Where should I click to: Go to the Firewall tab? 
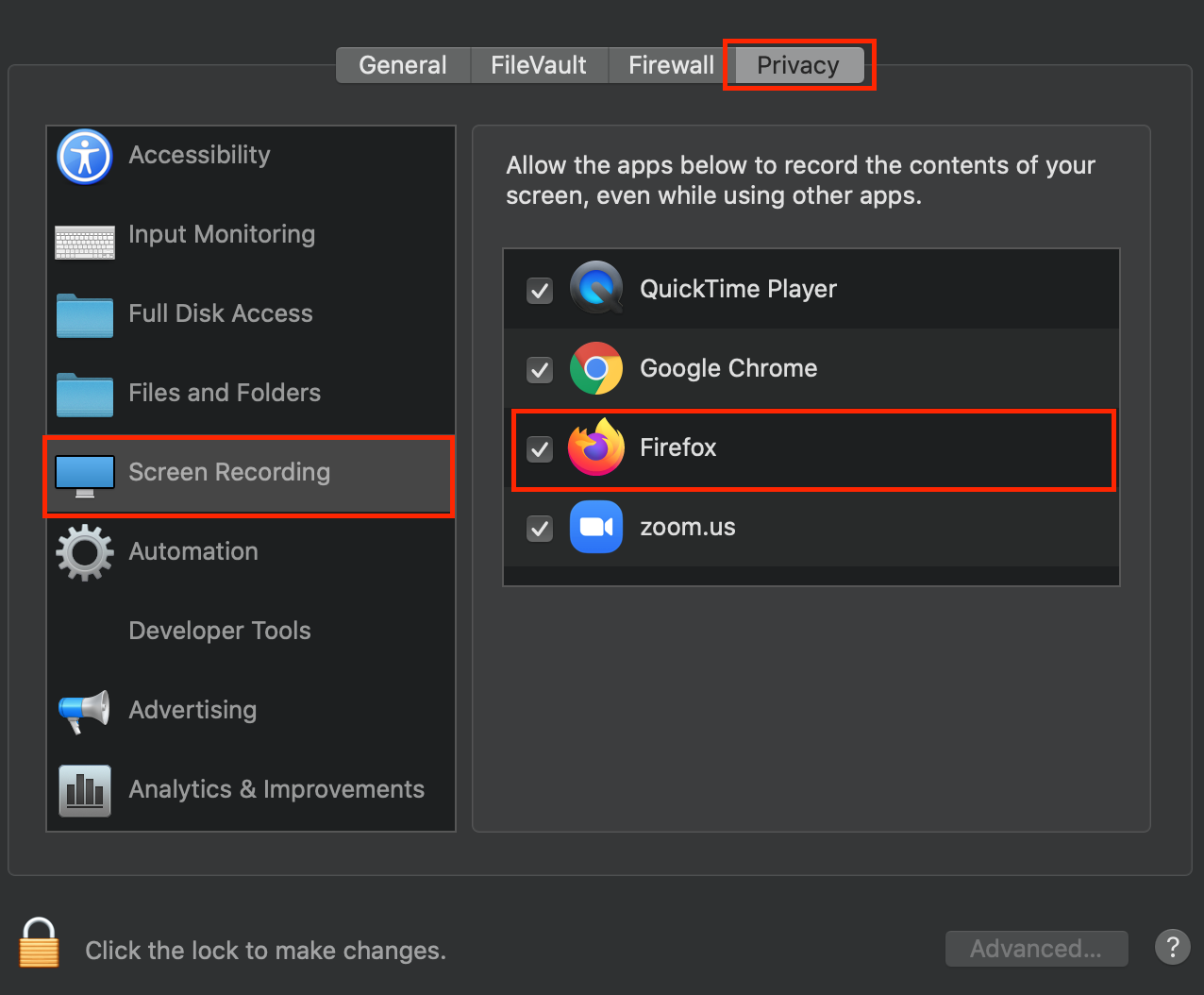click(x=671, y=65)
